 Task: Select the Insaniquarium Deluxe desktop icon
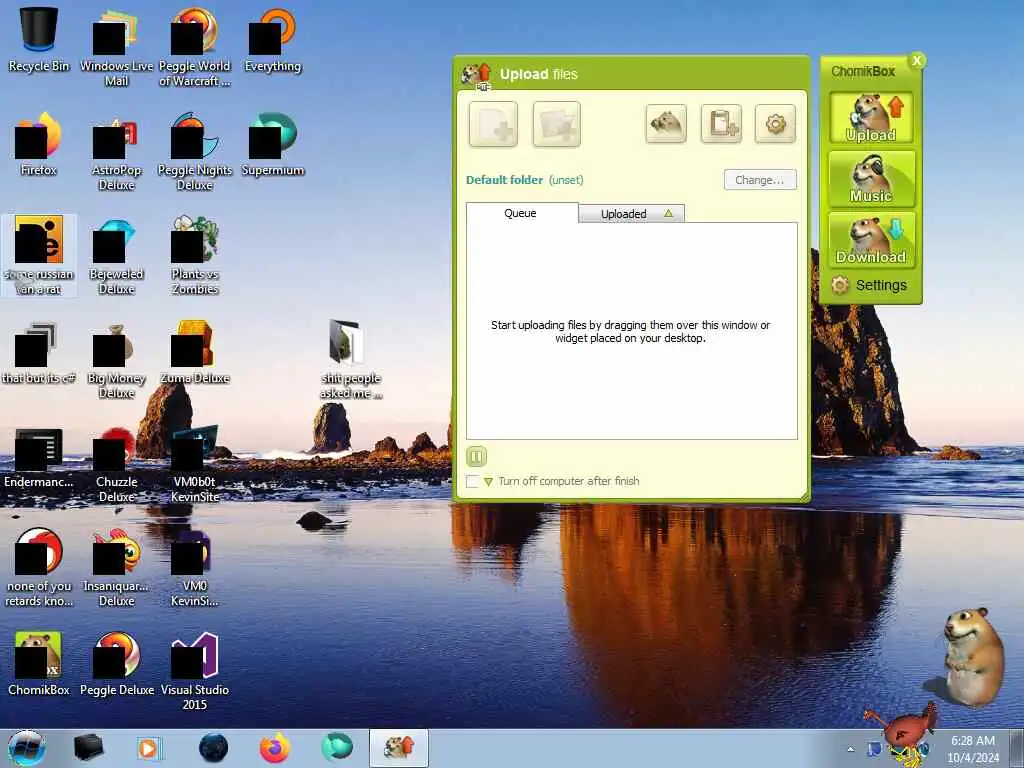pos(116,567)
